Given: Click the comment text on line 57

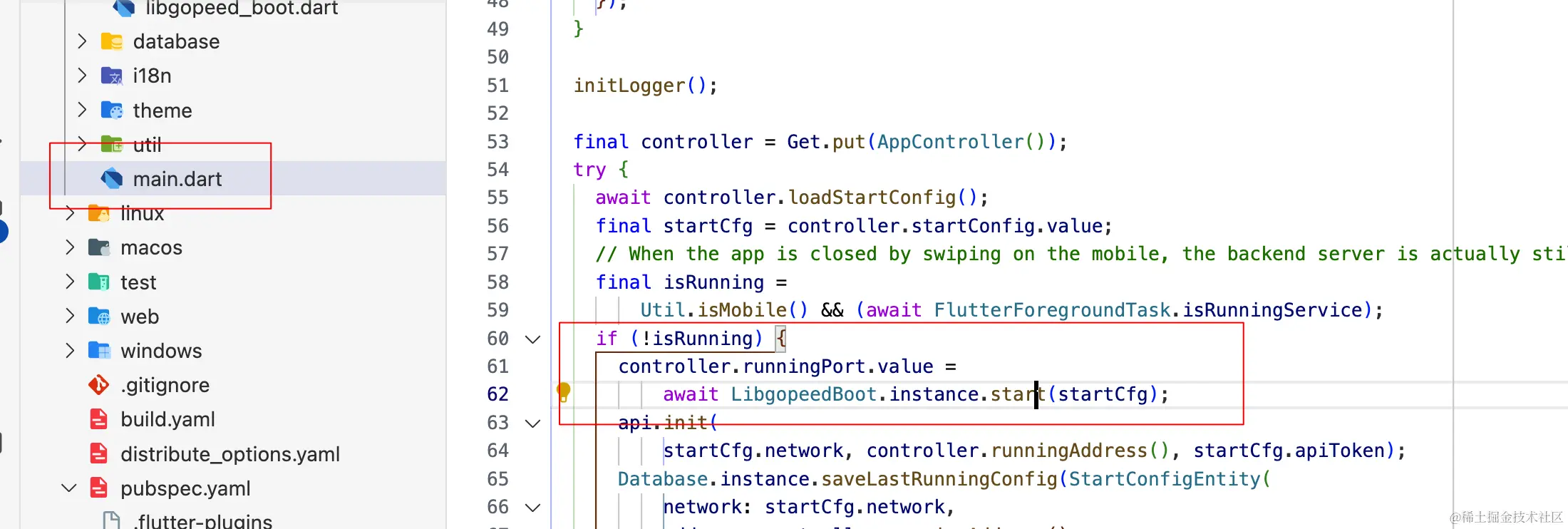Looking at the screenshot, I should 1081,254.
